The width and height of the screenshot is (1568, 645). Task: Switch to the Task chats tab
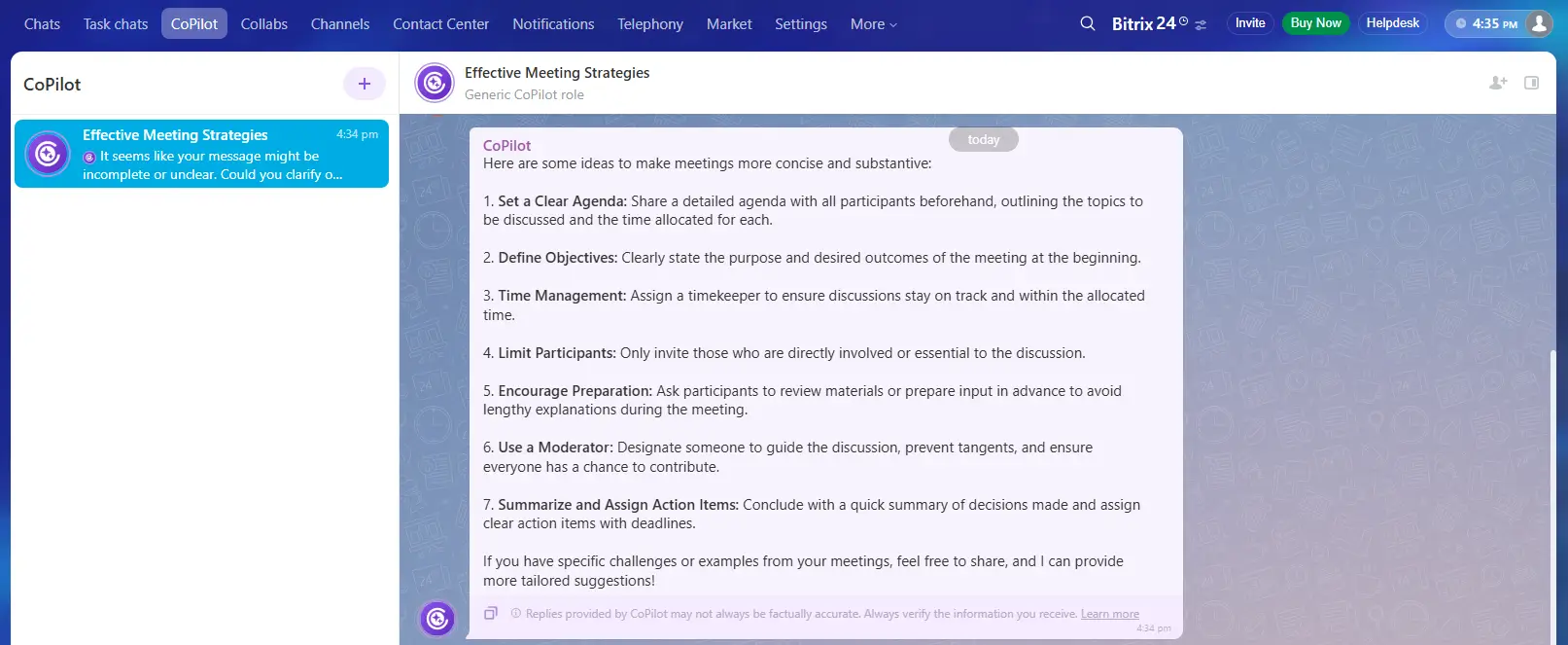(116, 23)
